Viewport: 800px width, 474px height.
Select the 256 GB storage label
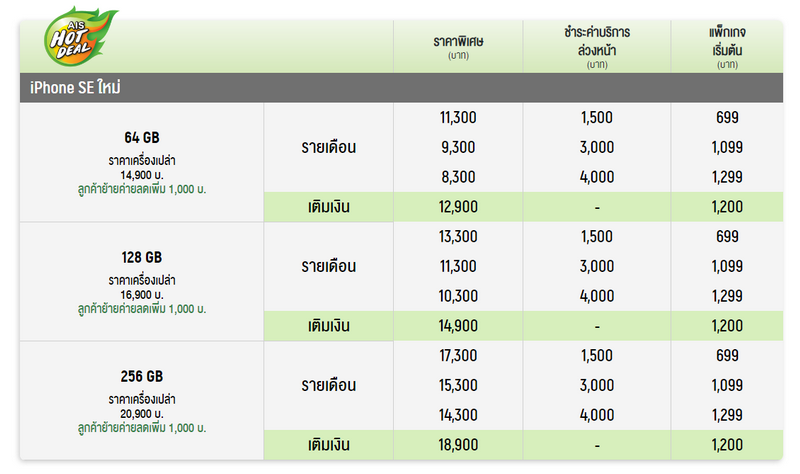141,376
